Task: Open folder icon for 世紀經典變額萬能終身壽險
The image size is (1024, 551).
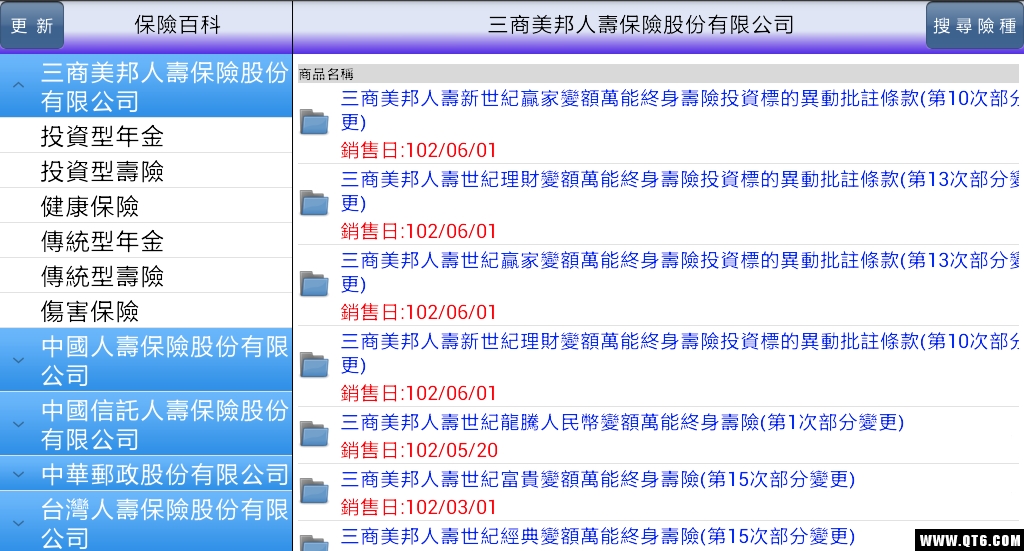Action: coord(314,542)
